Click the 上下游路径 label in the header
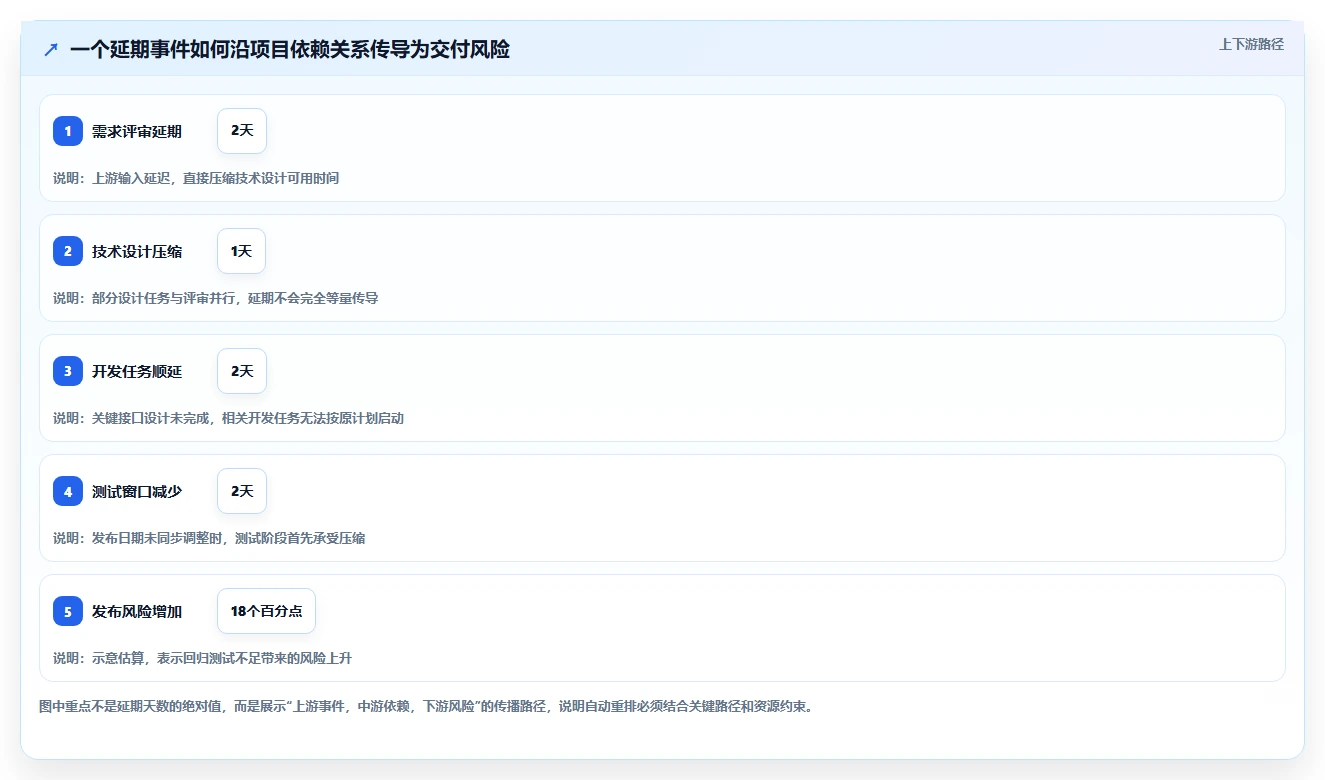Screen dimensions: 1325x780 1251,45
